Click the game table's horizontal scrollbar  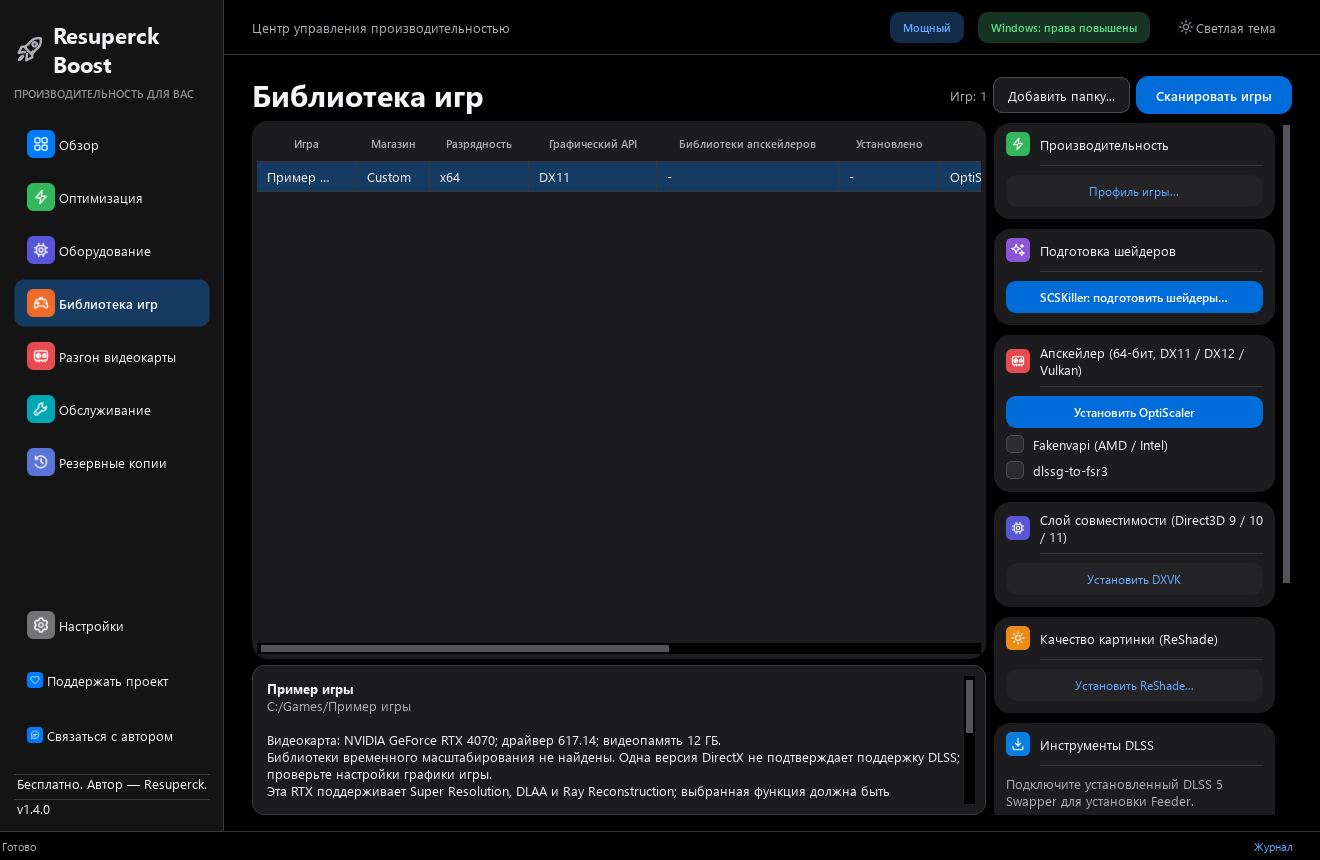click(464, 648)
